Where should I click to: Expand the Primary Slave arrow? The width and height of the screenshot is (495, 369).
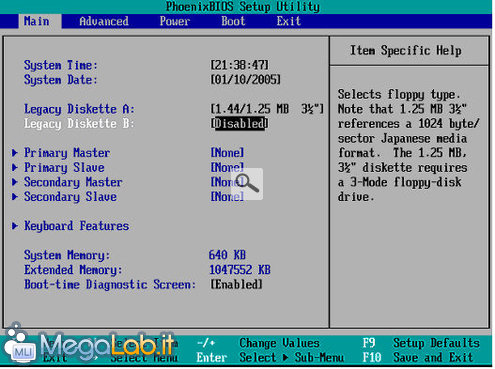tap(15, 167)
